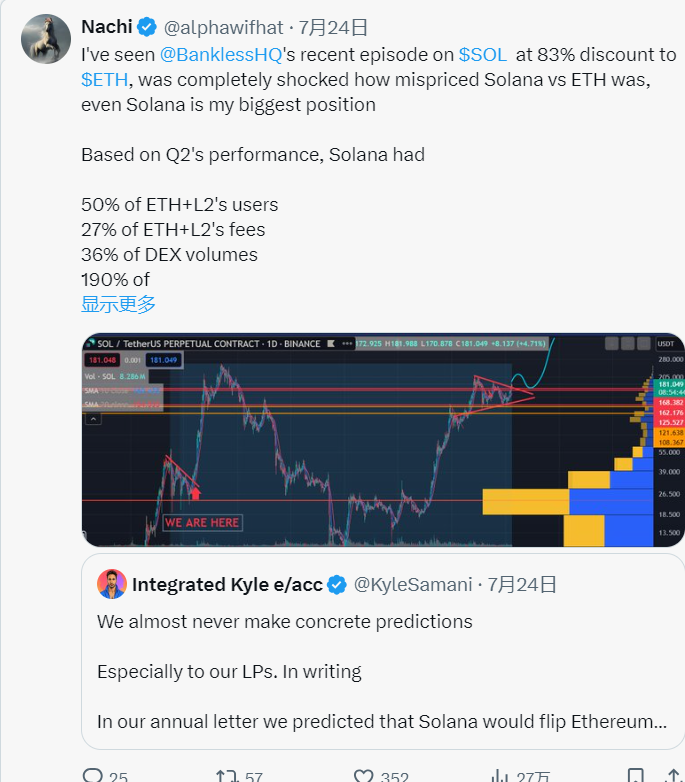The height and width of the screenshot is (782, 685).
Task: Open the $ETH cashtag link
Action: pyautogui.click(x=105, y=79)
